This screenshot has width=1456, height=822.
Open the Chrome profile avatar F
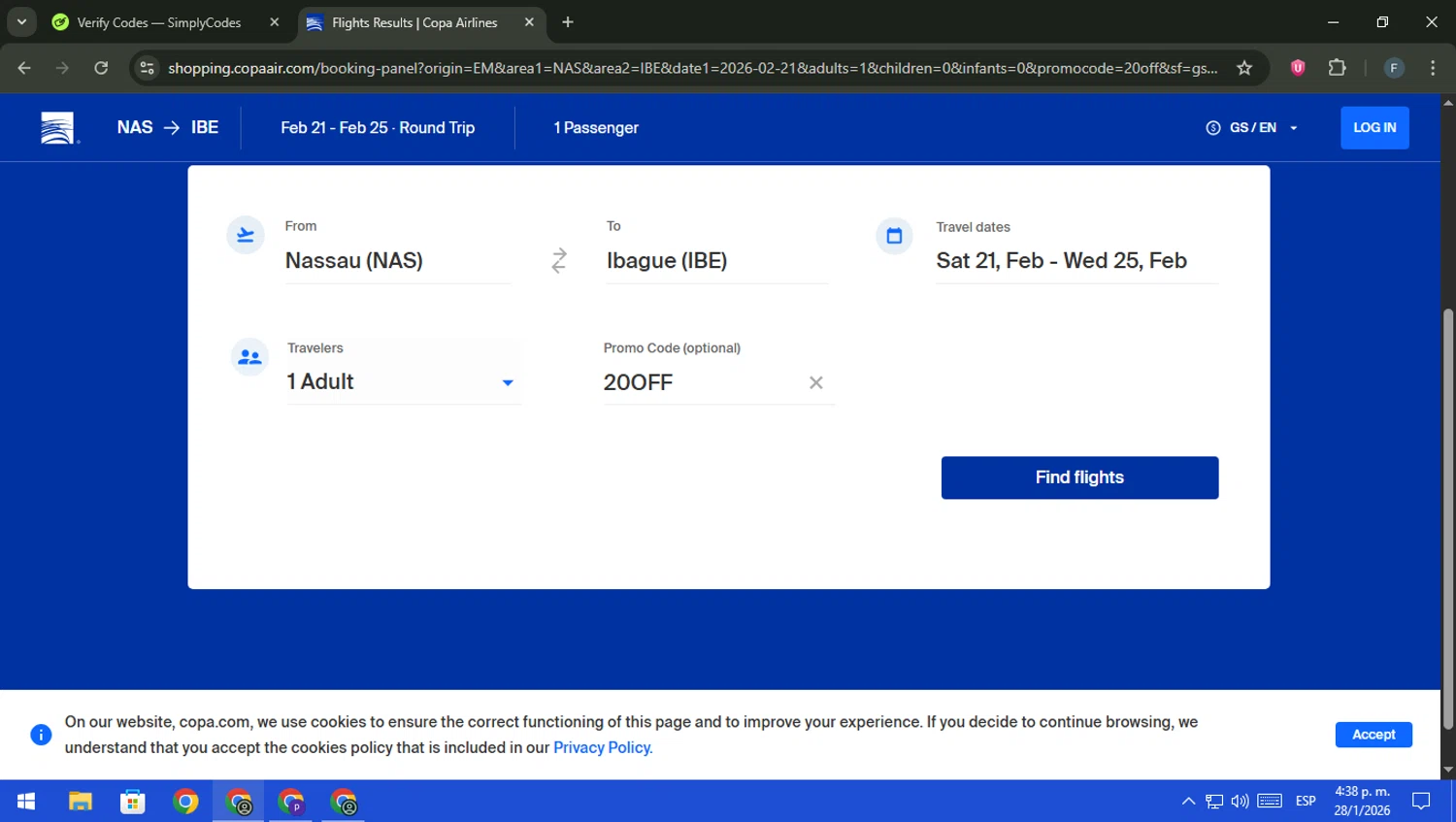click(x=1394, y=68)
